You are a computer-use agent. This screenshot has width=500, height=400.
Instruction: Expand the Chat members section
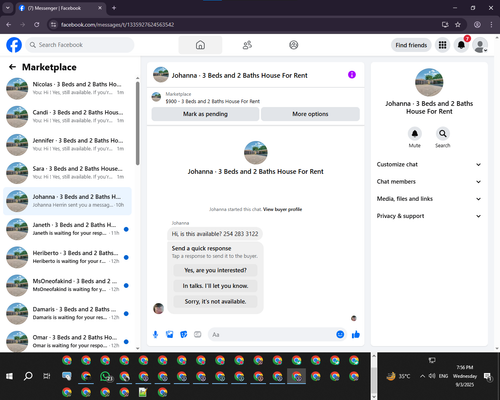[429, 182]
